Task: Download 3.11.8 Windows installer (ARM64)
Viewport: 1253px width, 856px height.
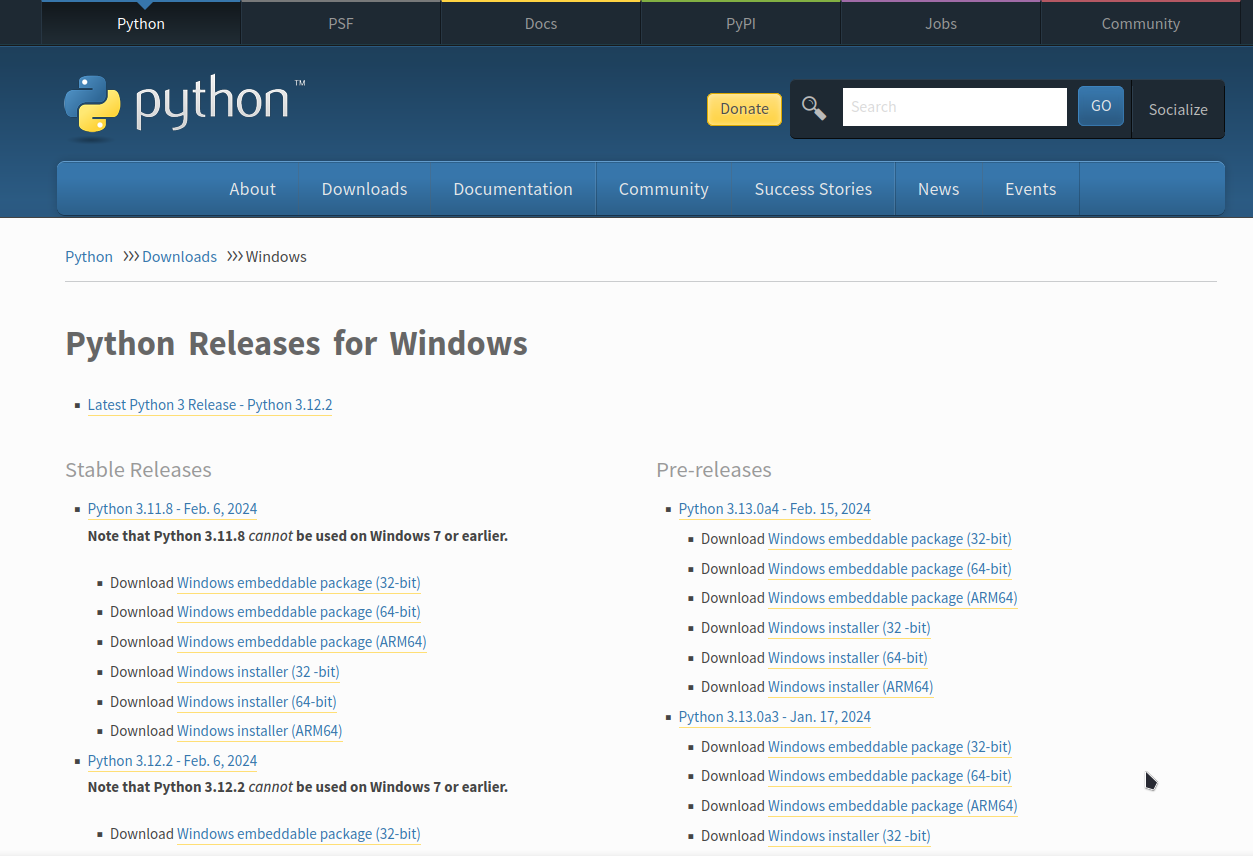Action: pos(259,731)
